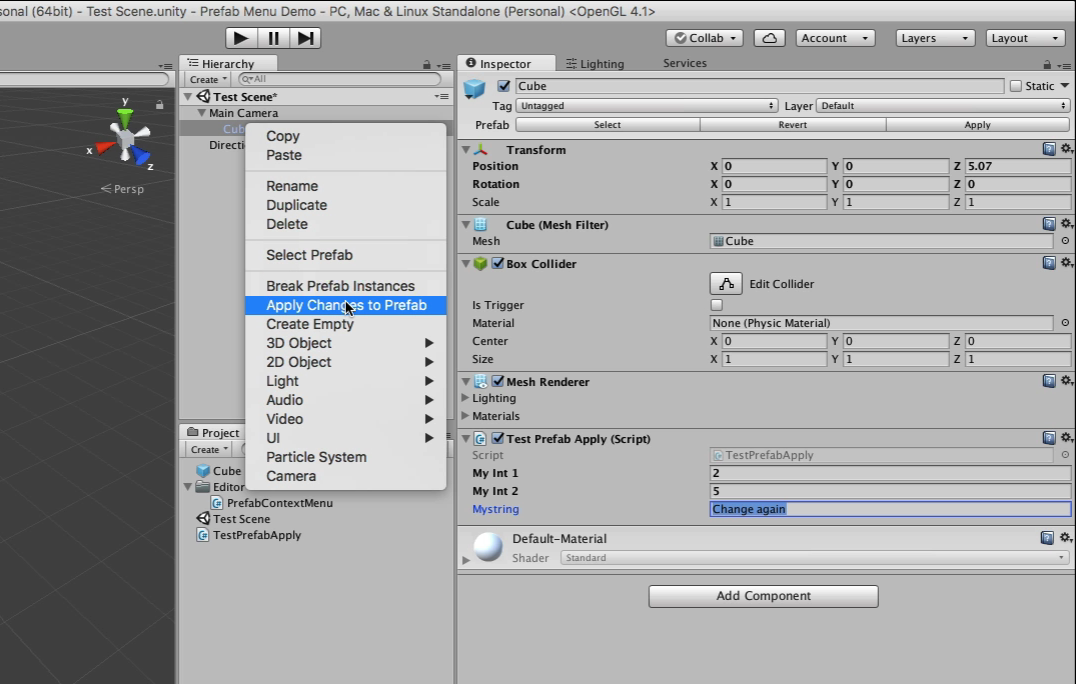This screenshot has height=684, width=1076.
Task: Open the Collab dropdown
Action: (705, 38)
